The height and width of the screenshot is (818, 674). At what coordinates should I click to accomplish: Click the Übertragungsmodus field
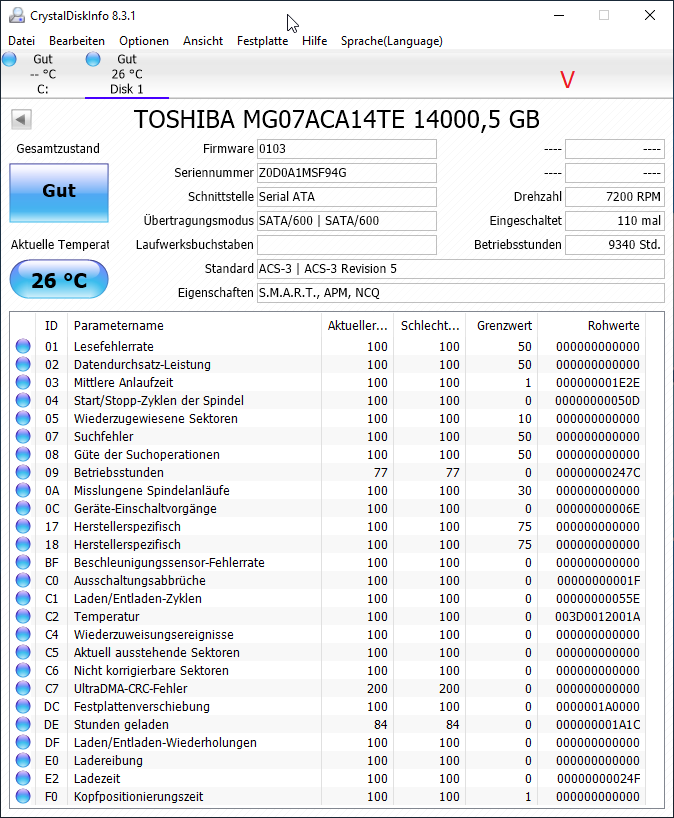point(347,221)
